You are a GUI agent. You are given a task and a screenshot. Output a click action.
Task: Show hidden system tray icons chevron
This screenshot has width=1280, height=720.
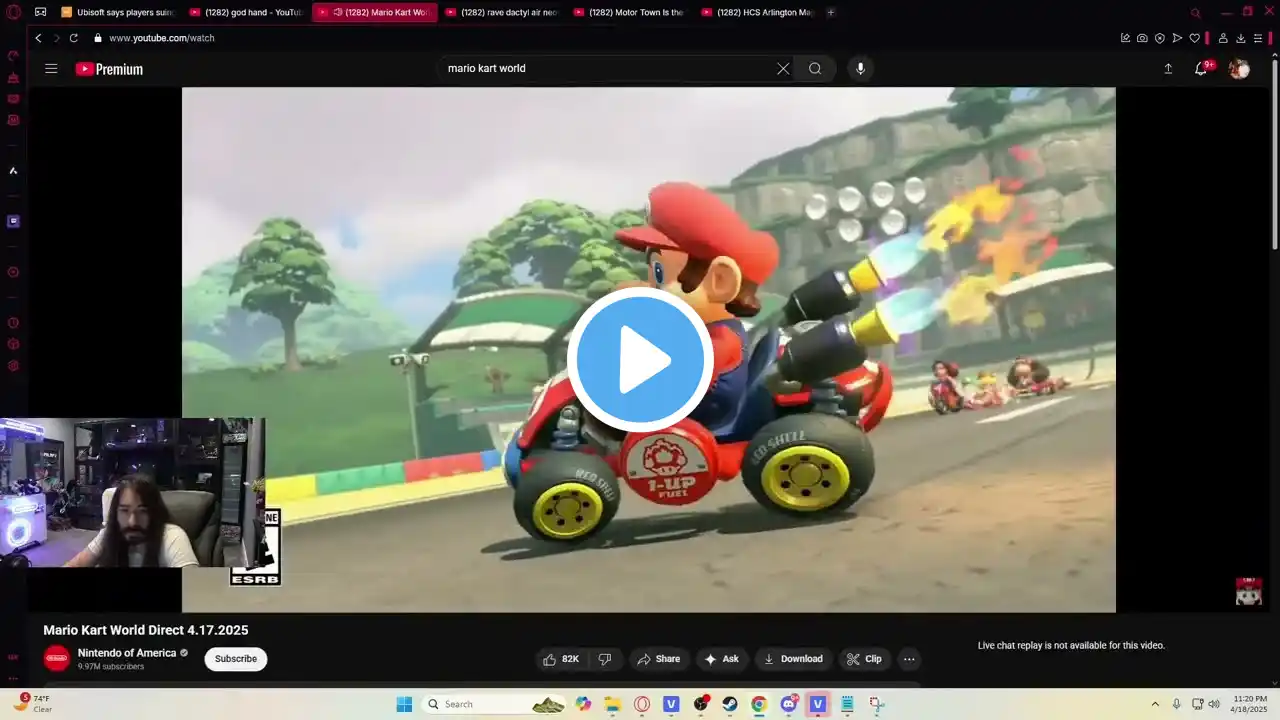1155,704
